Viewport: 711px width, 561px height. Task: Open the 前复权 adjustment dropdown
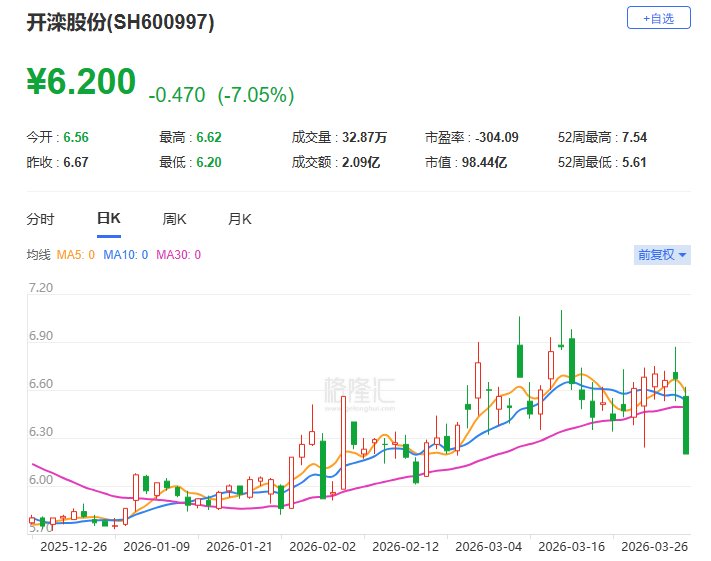pos(662,255)
